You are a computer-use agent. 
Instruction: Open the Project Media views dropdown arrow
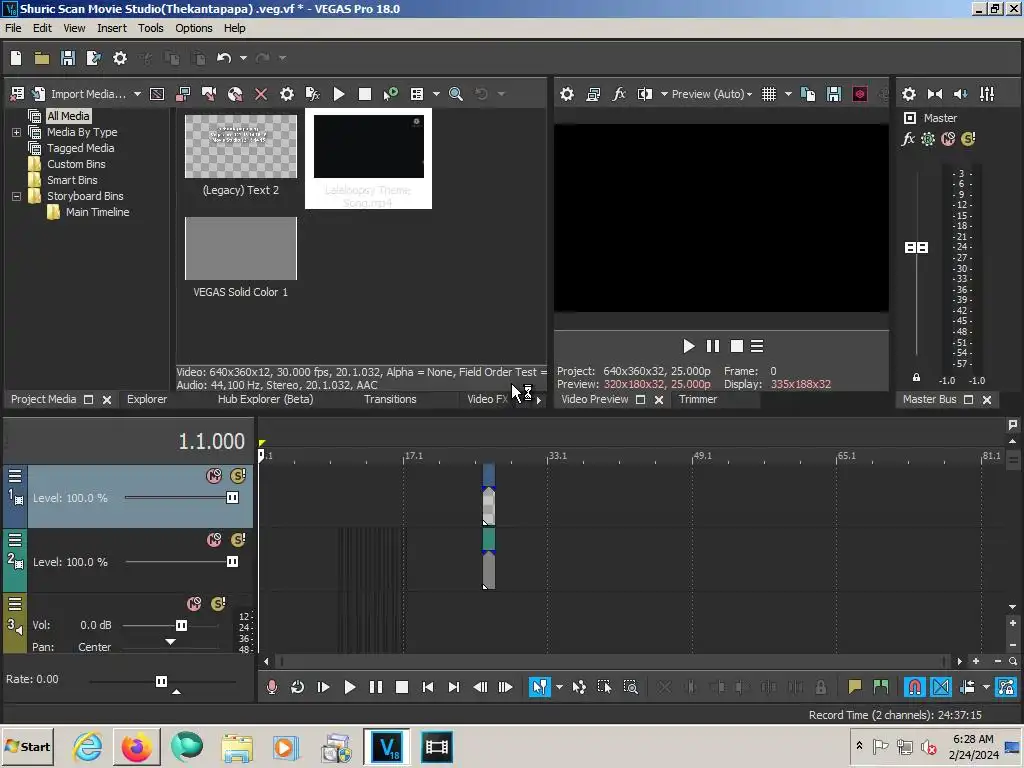coord(436,94)
